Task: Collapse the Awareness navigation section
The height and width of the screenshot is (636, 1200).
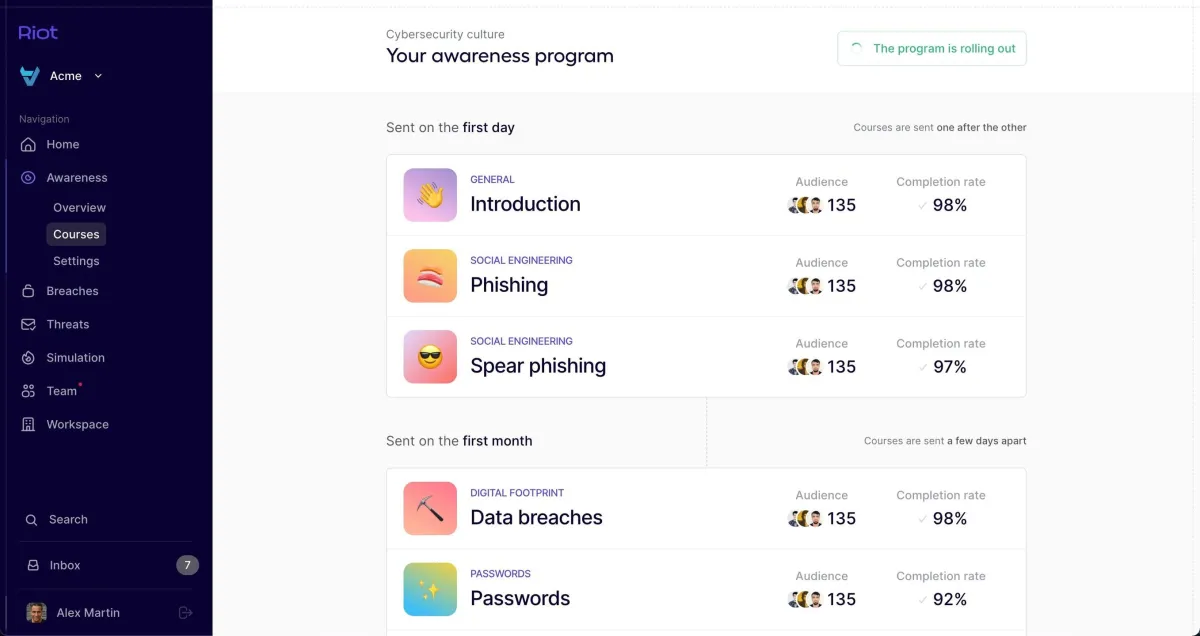Action: [76, 178]
